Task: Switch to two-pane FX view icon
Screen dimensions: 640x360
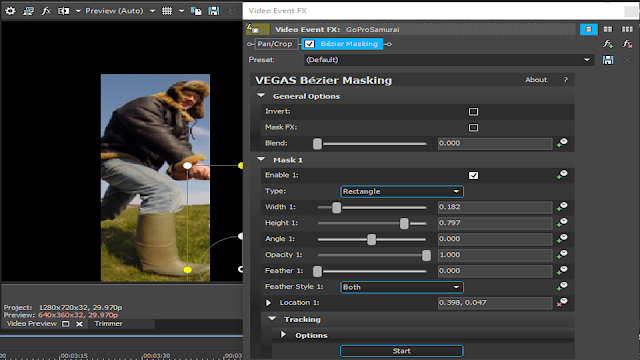Action: [x=608, y=29]
